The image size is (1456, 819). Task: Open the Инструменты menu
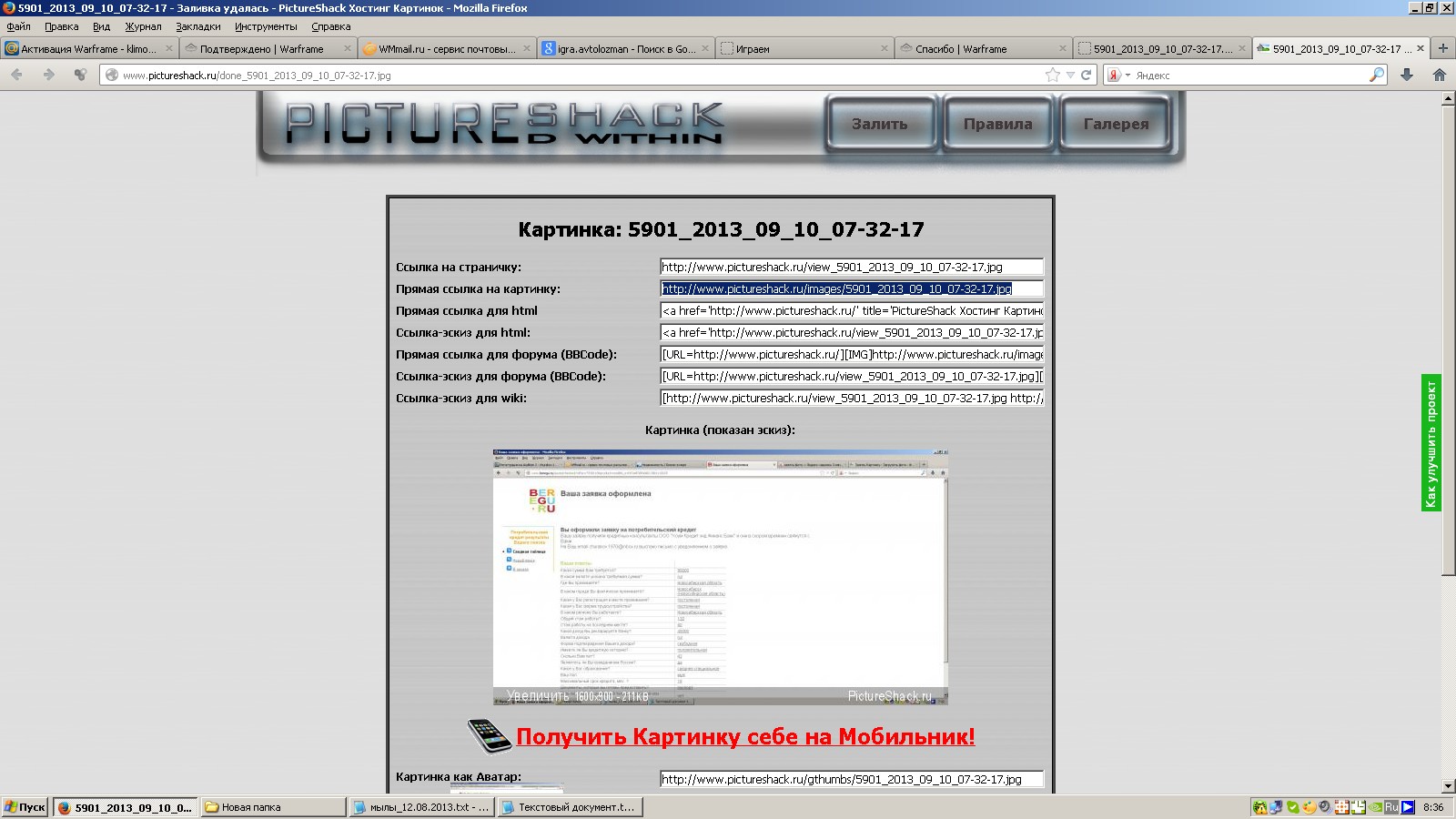(266, 26)
